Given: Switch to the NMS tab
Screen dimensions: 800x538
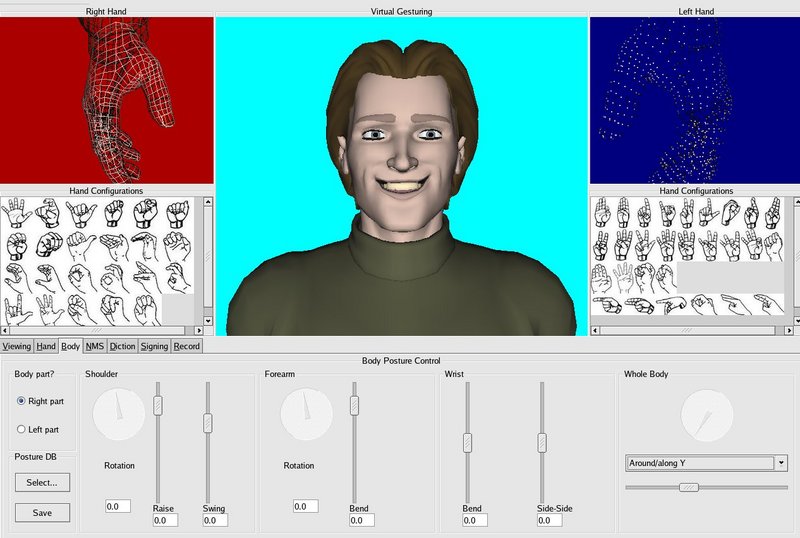Looking at the screenshot, I should click(95, 347).
